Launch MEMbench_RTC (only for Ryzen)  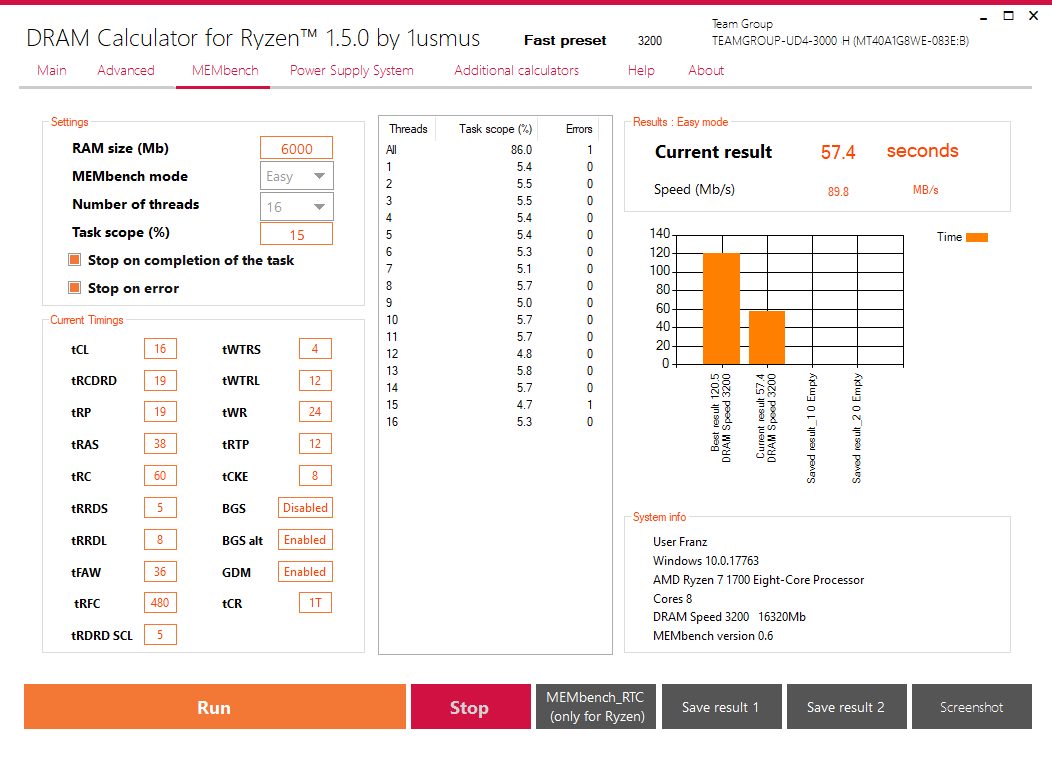[596, 707]
